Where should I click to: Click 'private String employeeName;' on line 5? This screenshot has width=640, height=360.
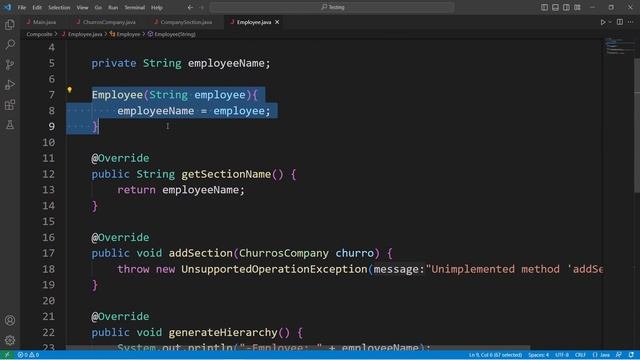click(181, 63)
